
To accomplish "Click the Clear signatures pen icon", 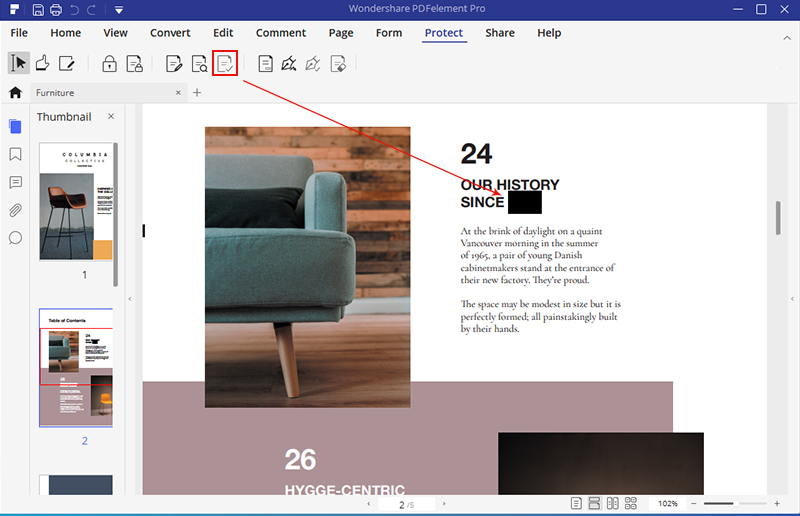I will pos(313,64).
